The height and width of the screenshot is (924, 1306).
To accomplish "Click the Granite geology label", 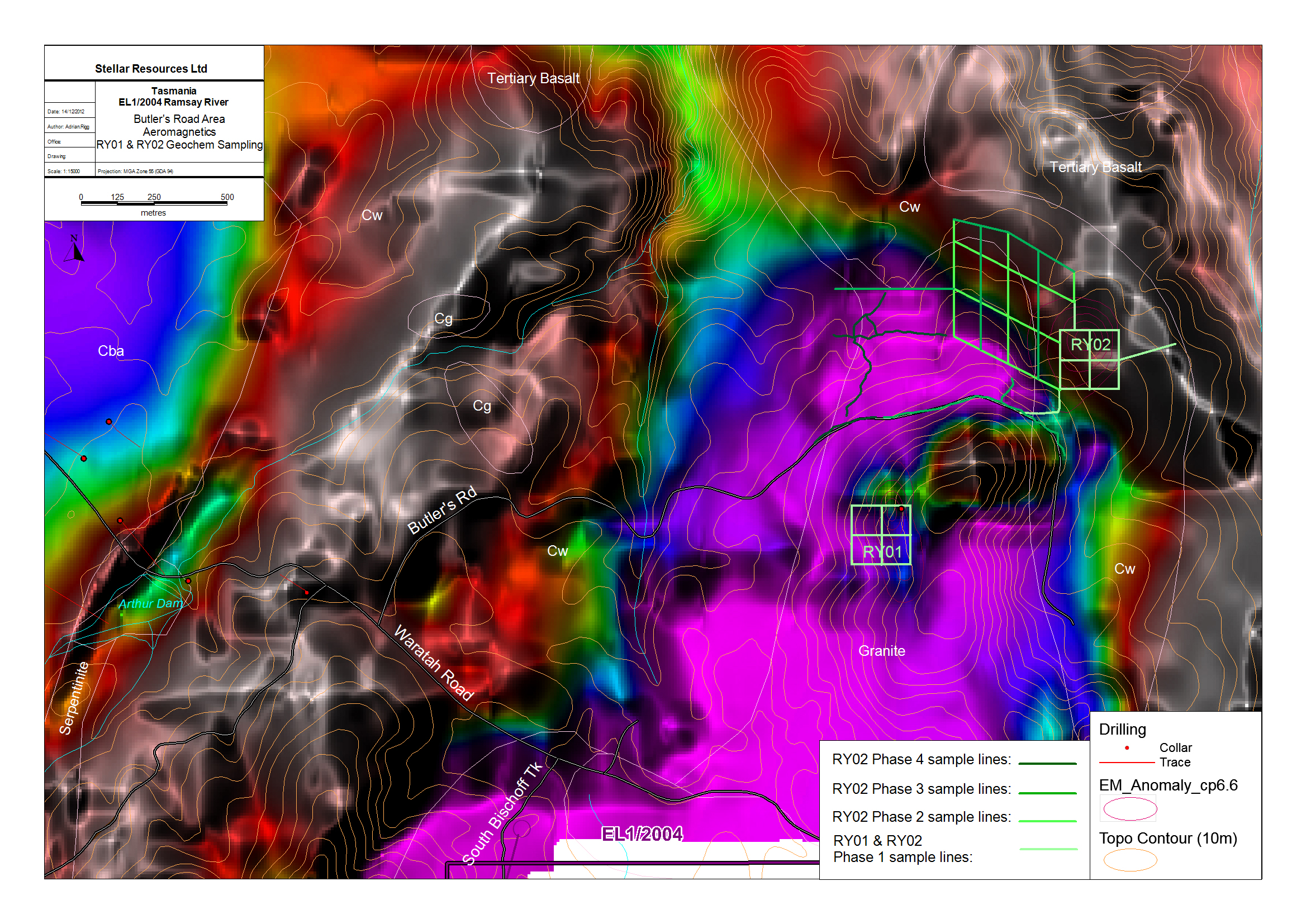I will click(x=881, y=651).
